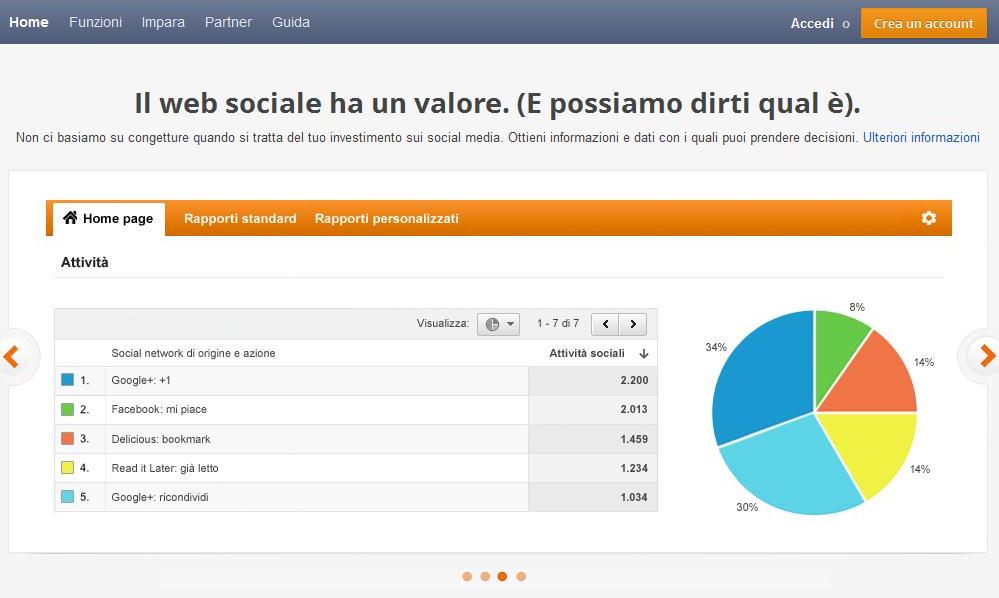Advance carousel with the right arrow

pyautogui.click(x=986, y=356)
